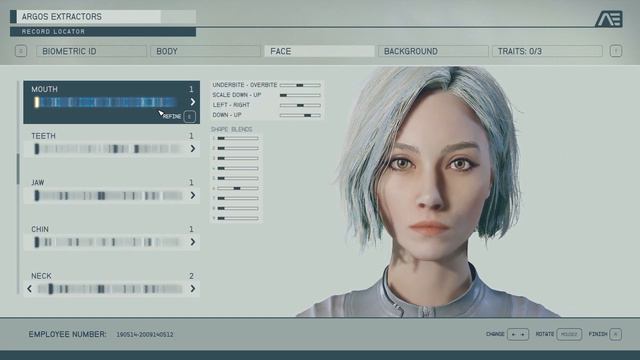Click the key icon right of Traits tab
This screenshot has width=640, height=360.
(x=616, y=51)
